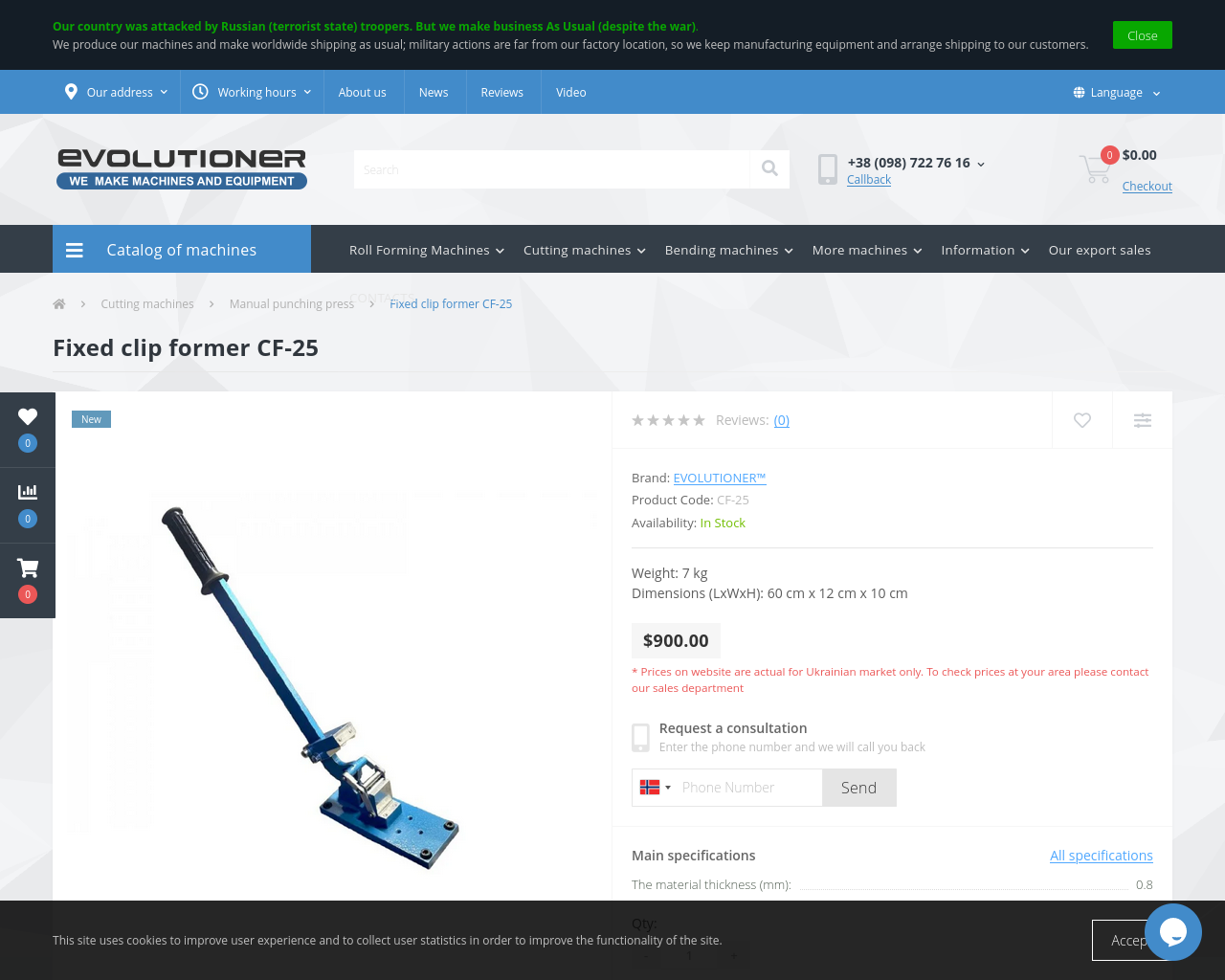Screen dimensions: 1225x980
Task: Open the All specifications link
Action: [1102, 856]
